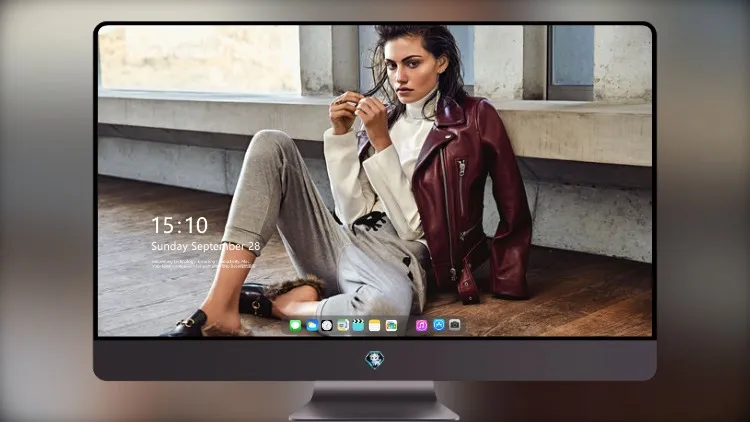Open the files and photos app in dock
This screenshot has width=750, height=422.
391,325
